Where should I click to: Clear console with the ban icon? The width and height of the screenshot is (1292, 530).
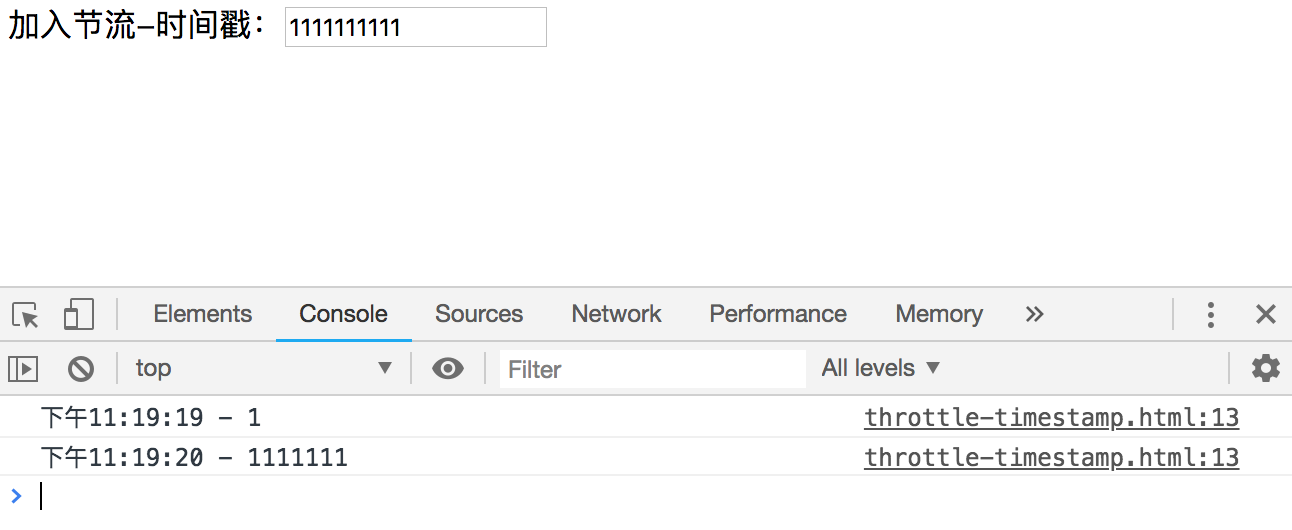tap(81, 369)
